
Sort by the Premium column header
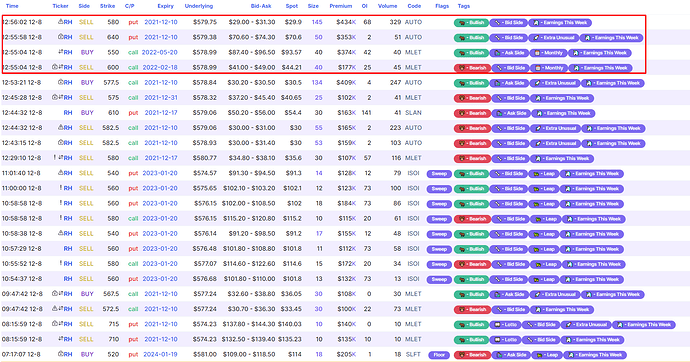coord(341,6)
